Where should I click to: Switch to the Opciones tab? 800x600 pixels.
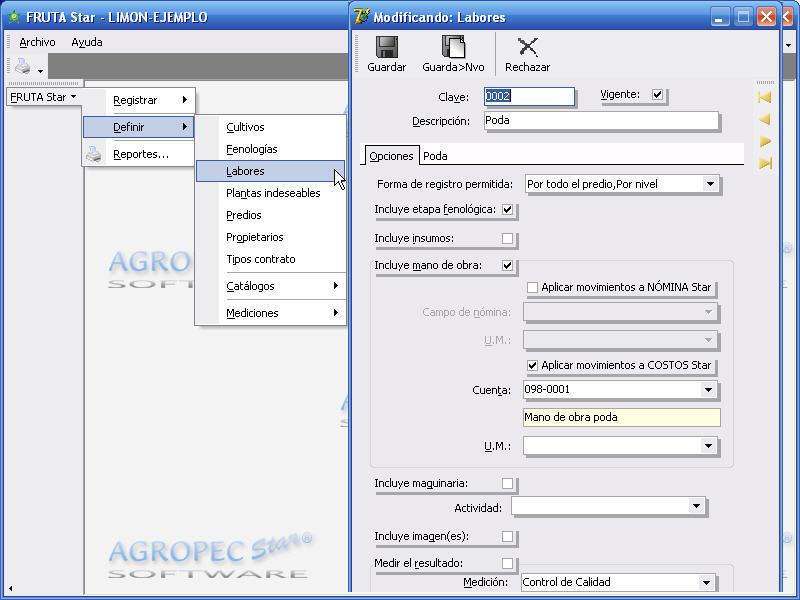pos(391,156)
